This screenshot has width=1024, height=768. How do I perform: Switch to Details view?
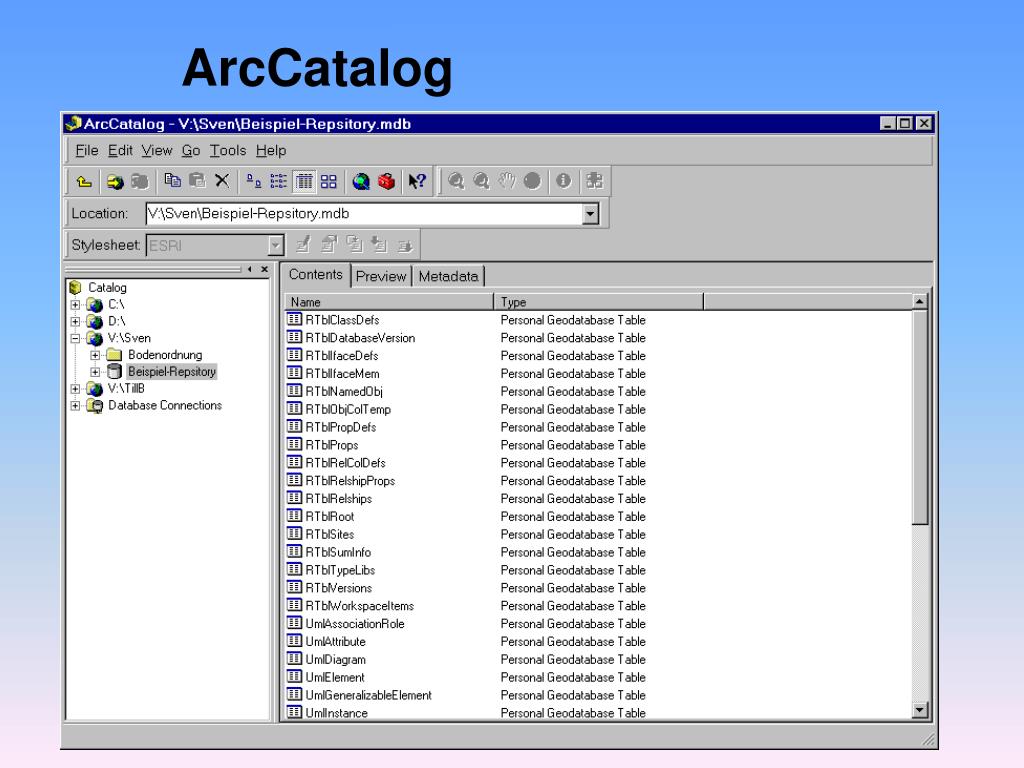click(304, 181)
